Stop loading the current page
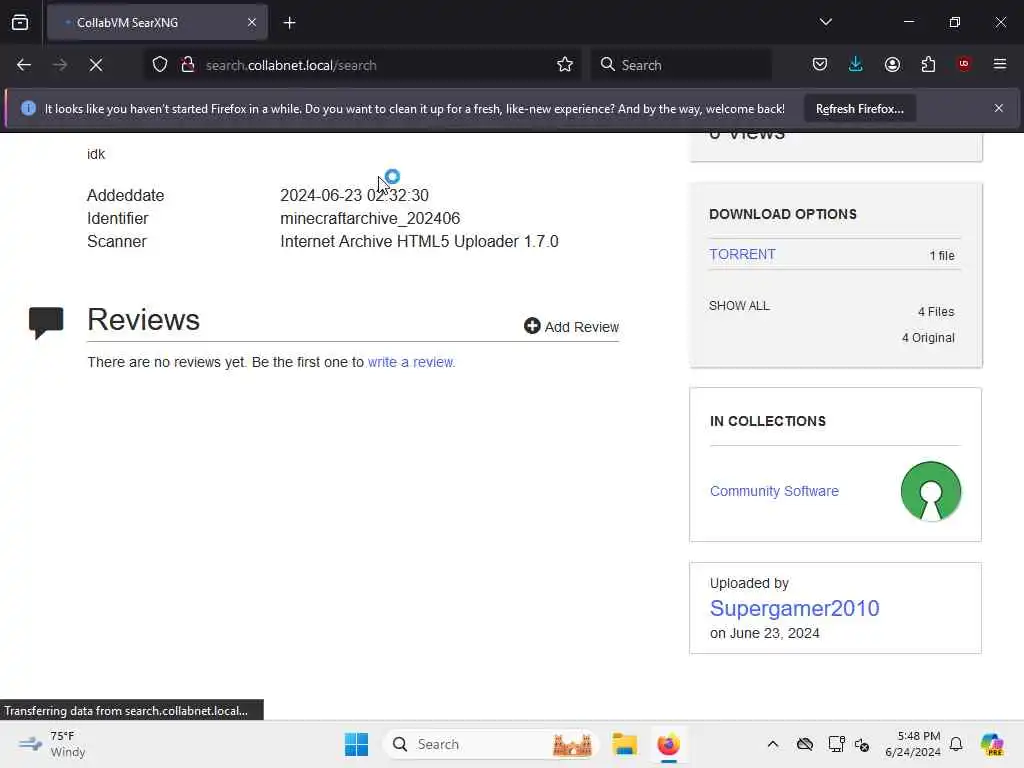The height and width of the screenshot is (768, 1024). (x=96, y=65)
